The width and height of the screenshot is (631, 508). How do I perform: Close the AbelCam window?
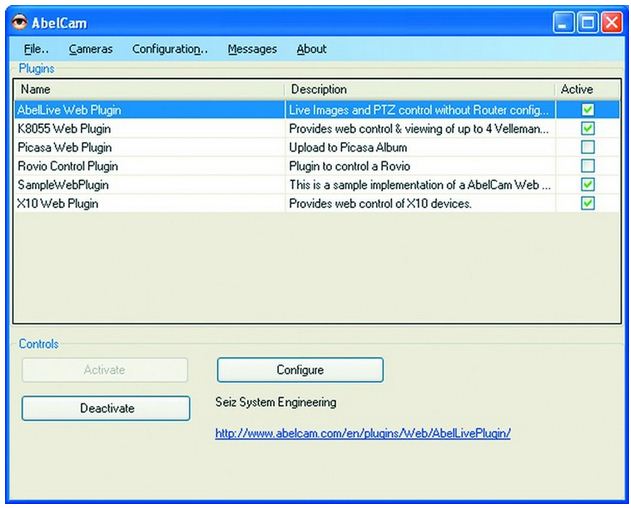pyautogui.click(x=612, y=22)
